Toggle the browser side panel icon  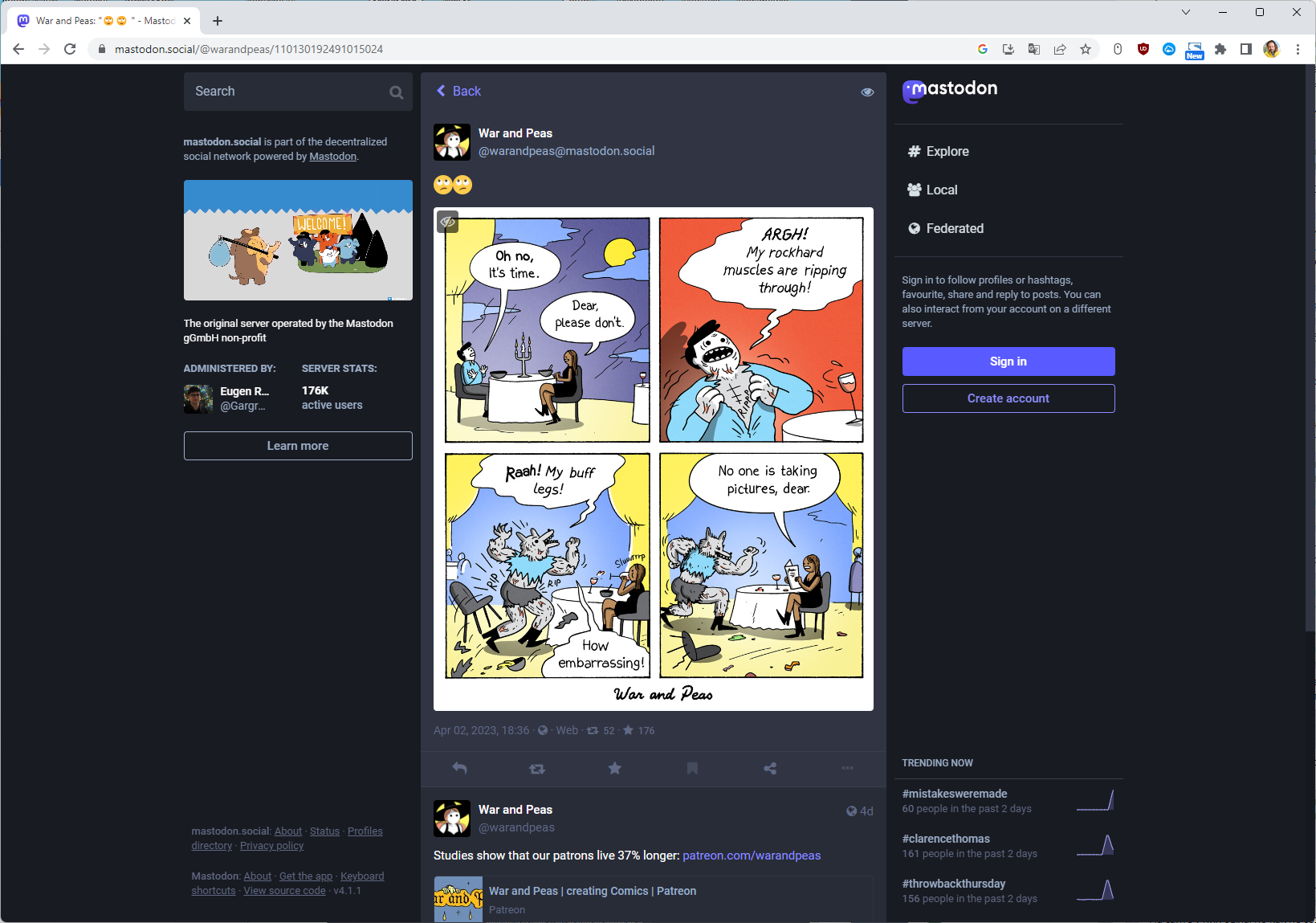pos(1246,49)
